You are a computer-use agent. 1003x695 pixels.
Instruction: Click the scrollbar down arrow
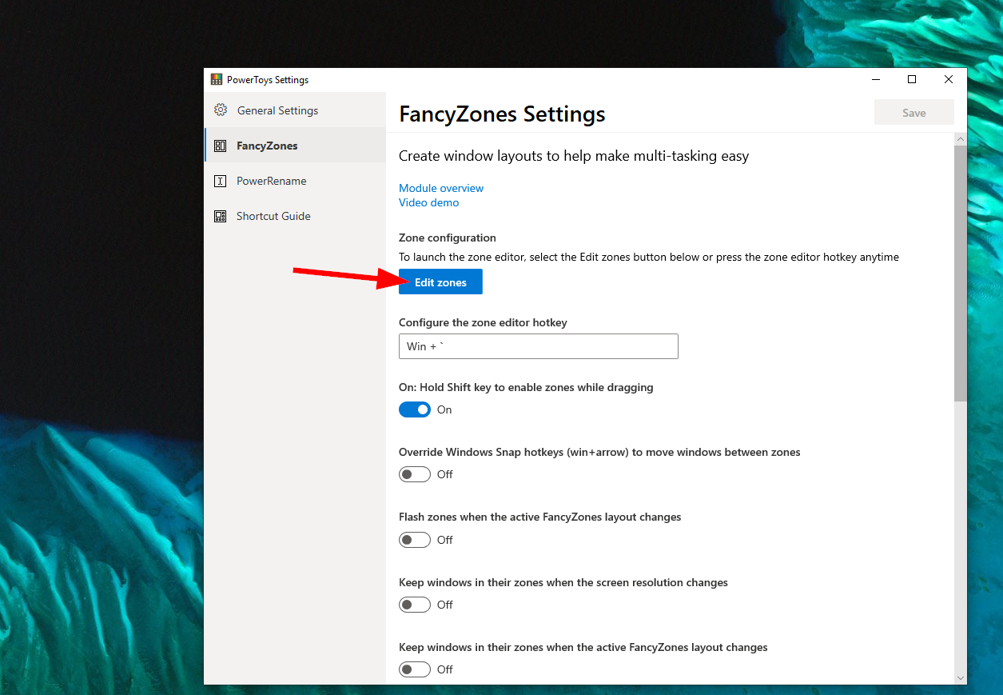[x=960, y=677]
